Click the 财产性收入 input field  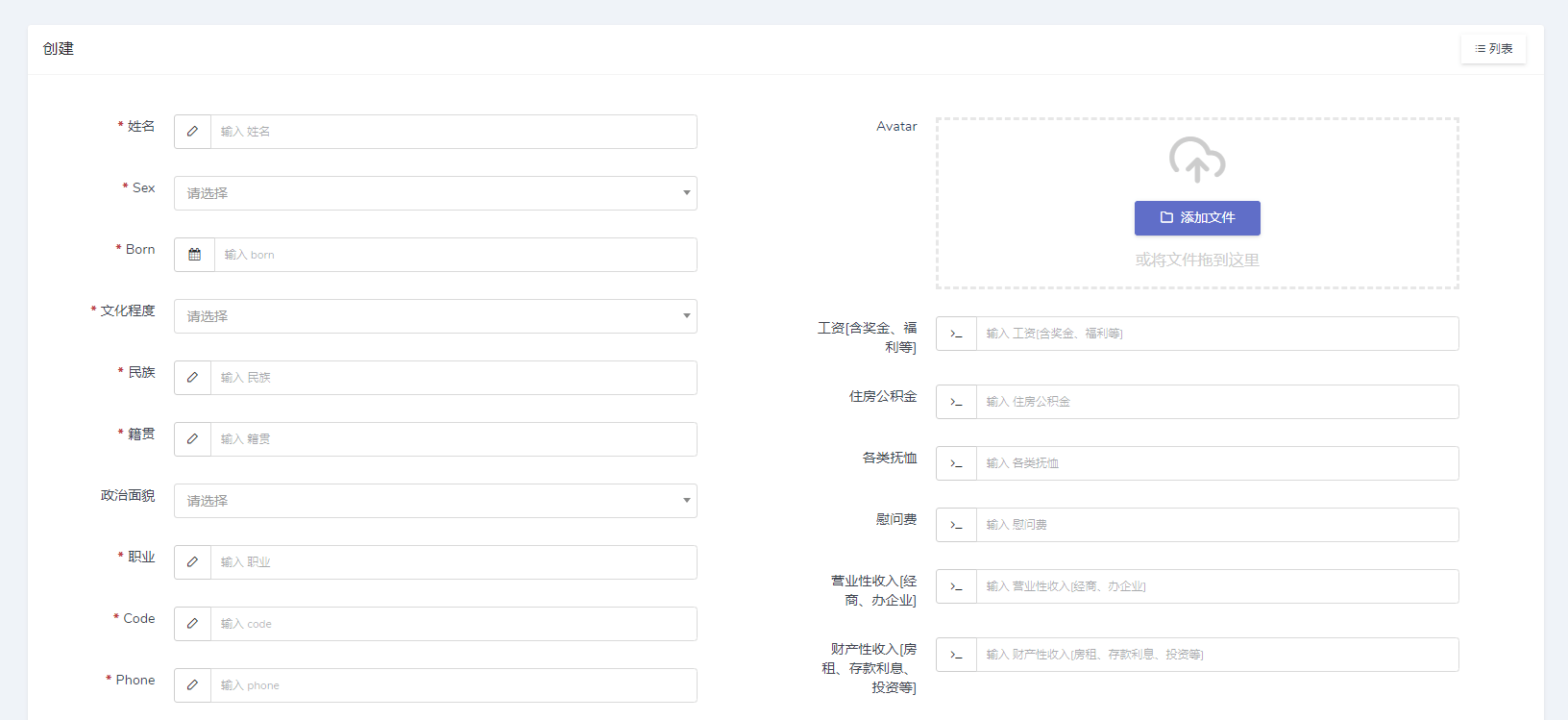click(1216, 655)
